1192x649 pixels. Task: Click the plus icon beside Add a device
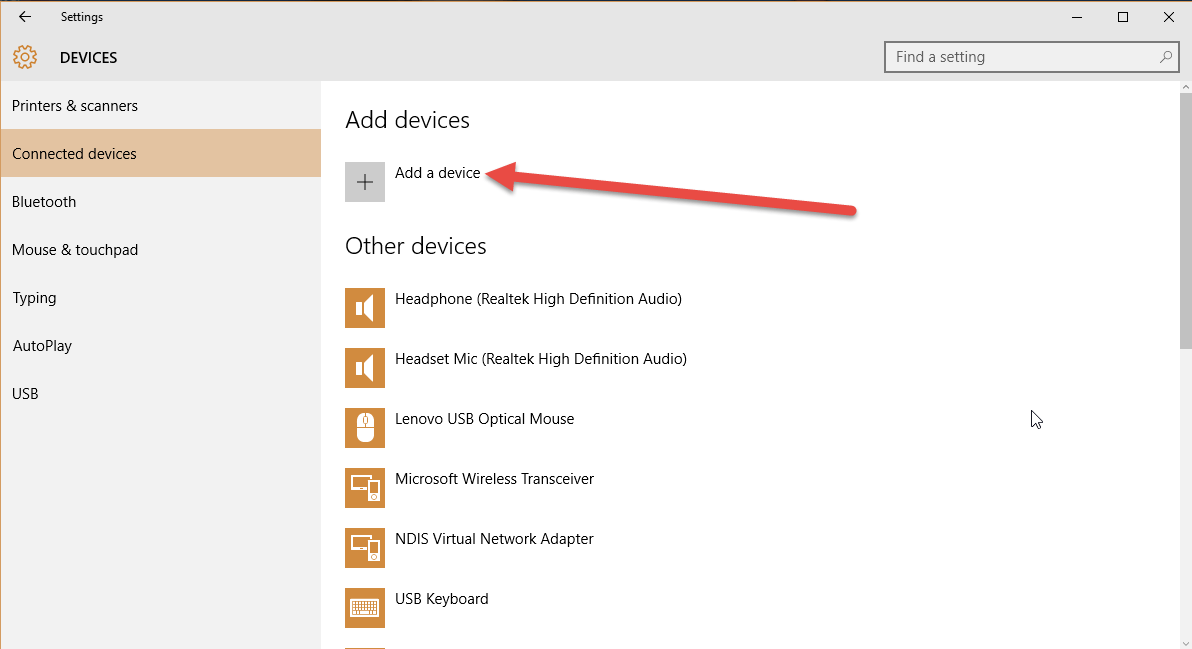[x=365, y=182]
